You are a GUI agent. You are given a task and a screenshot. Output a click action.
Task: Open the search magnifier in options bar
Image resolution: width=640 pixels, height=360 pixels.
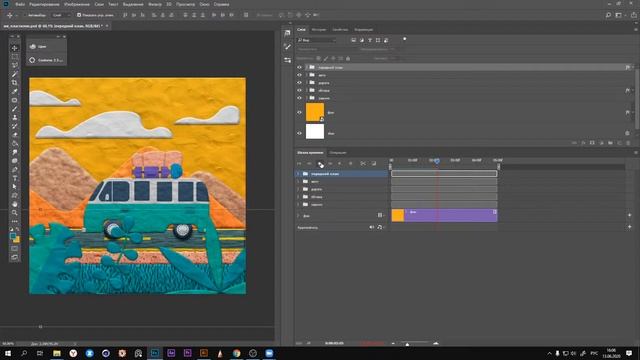point(608,15)
